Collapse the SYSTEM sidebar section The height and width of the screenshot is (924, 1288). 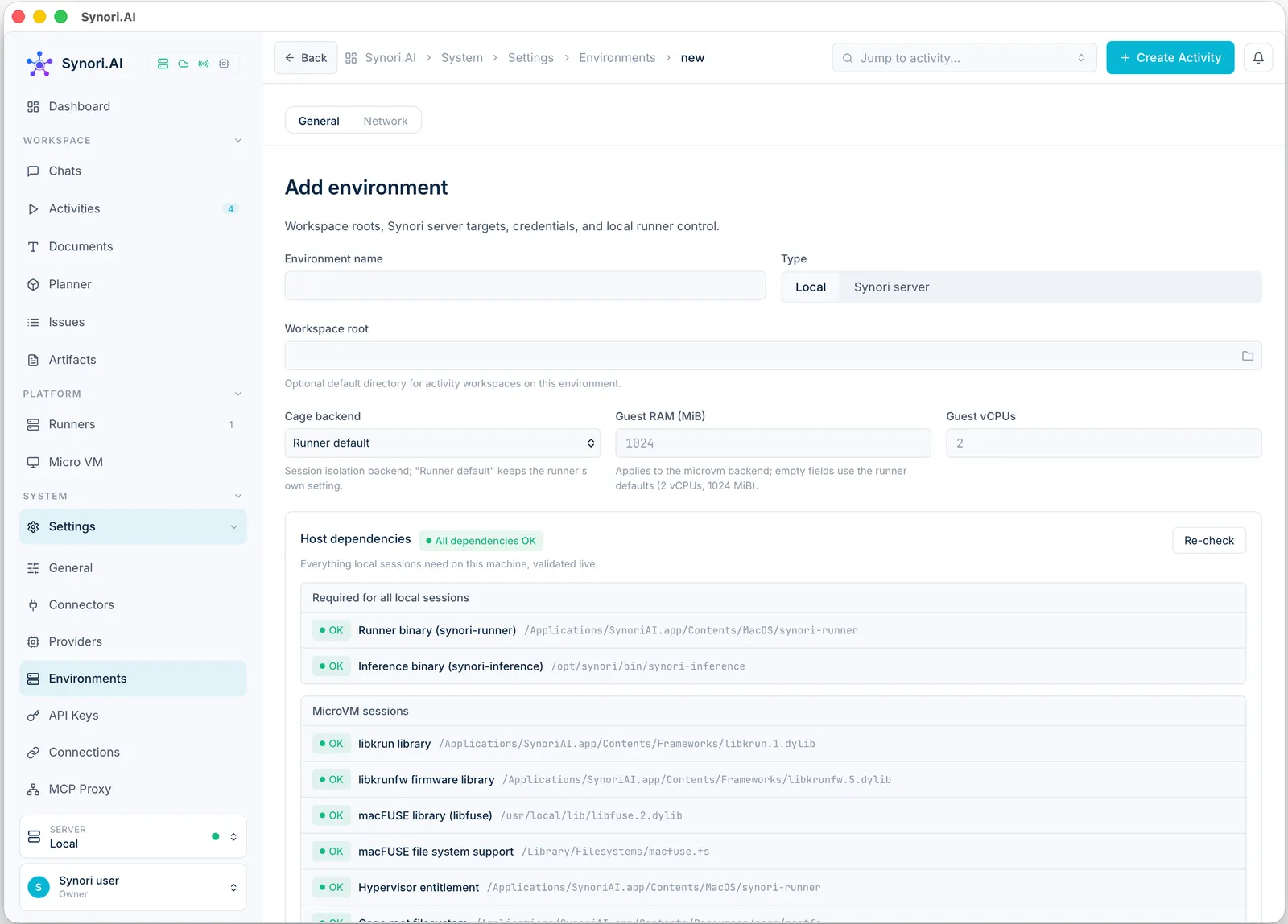pyautogui.click(x=237, y=497)
